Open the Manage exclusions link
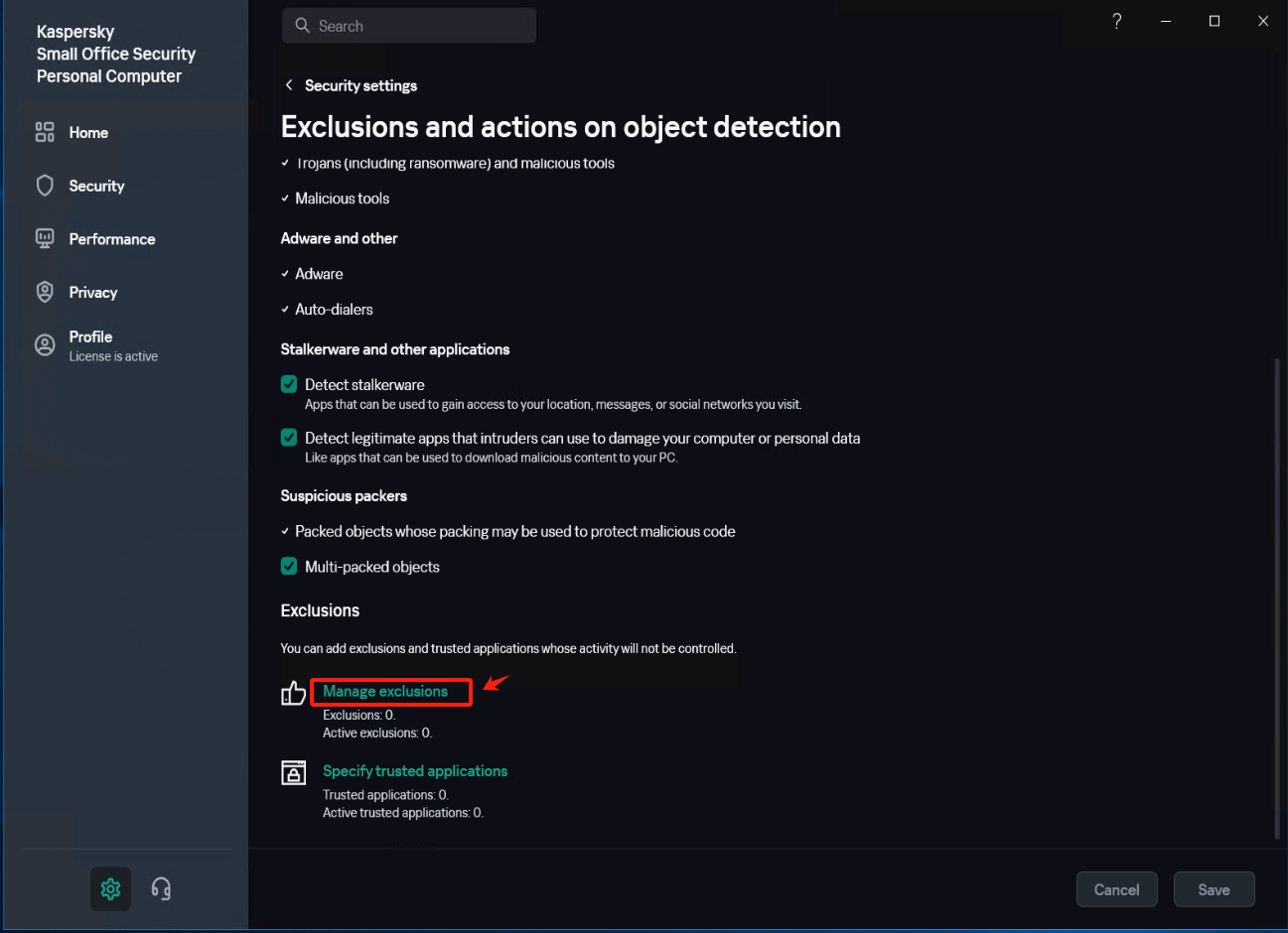Image resolution: width=1288 pixels, height=933 pixels. [385, 691]
